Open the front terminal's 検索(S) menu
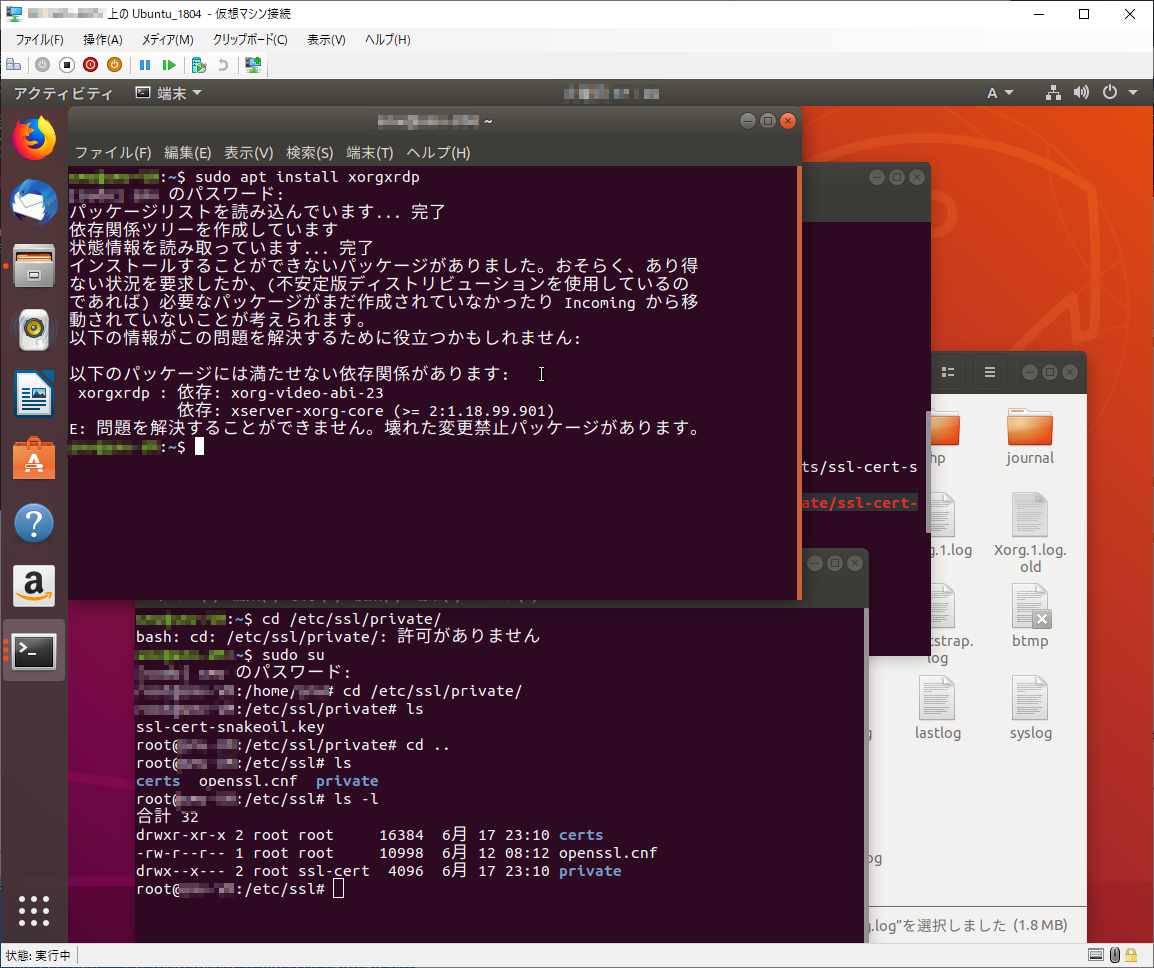1154x968 pixels. 310,152
